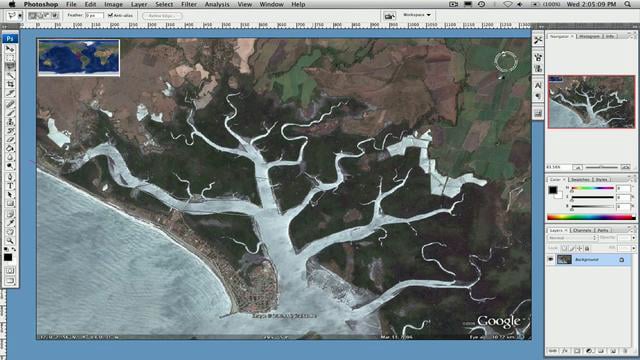640x360 pixels.
Task: Select the Path Selection tool
Action: coord(10,195)
